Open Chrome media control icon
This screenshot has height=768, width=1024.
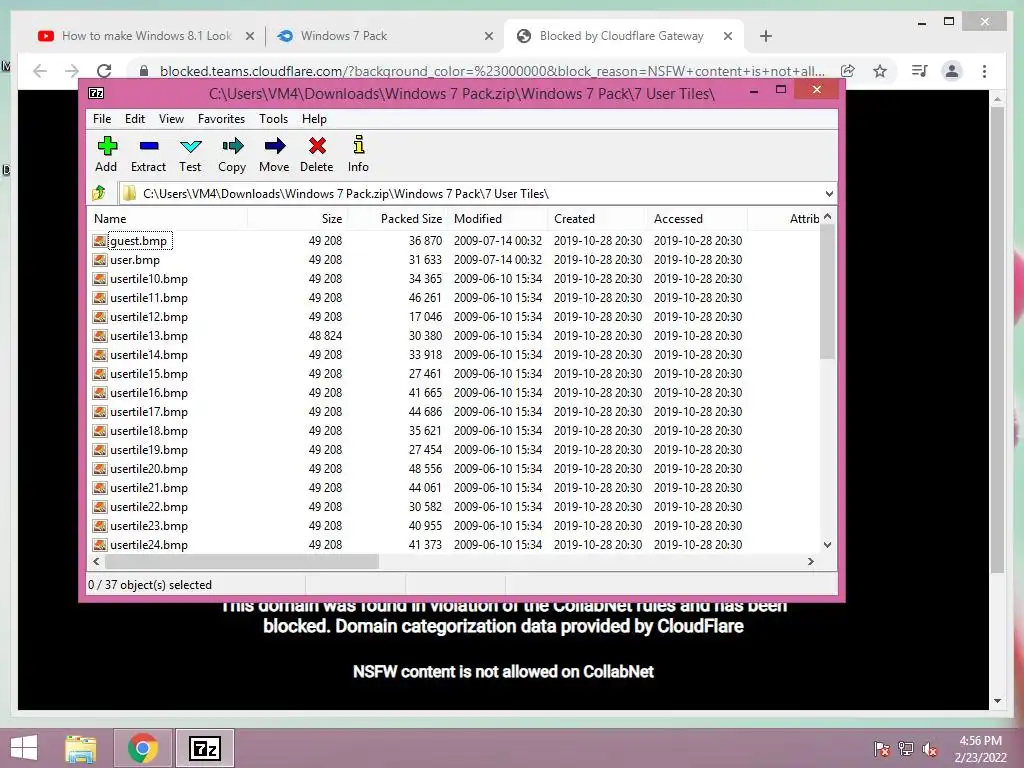click(x=920, y=71)
